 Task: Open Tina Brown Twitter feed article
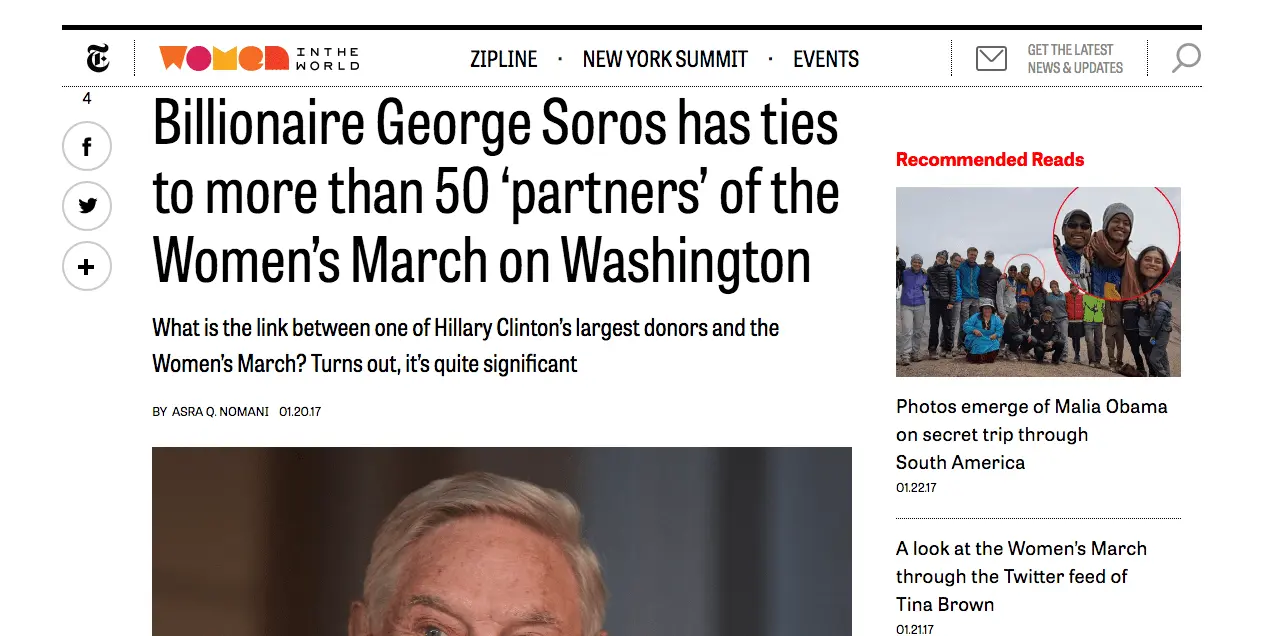click(x=1021, y=576)
